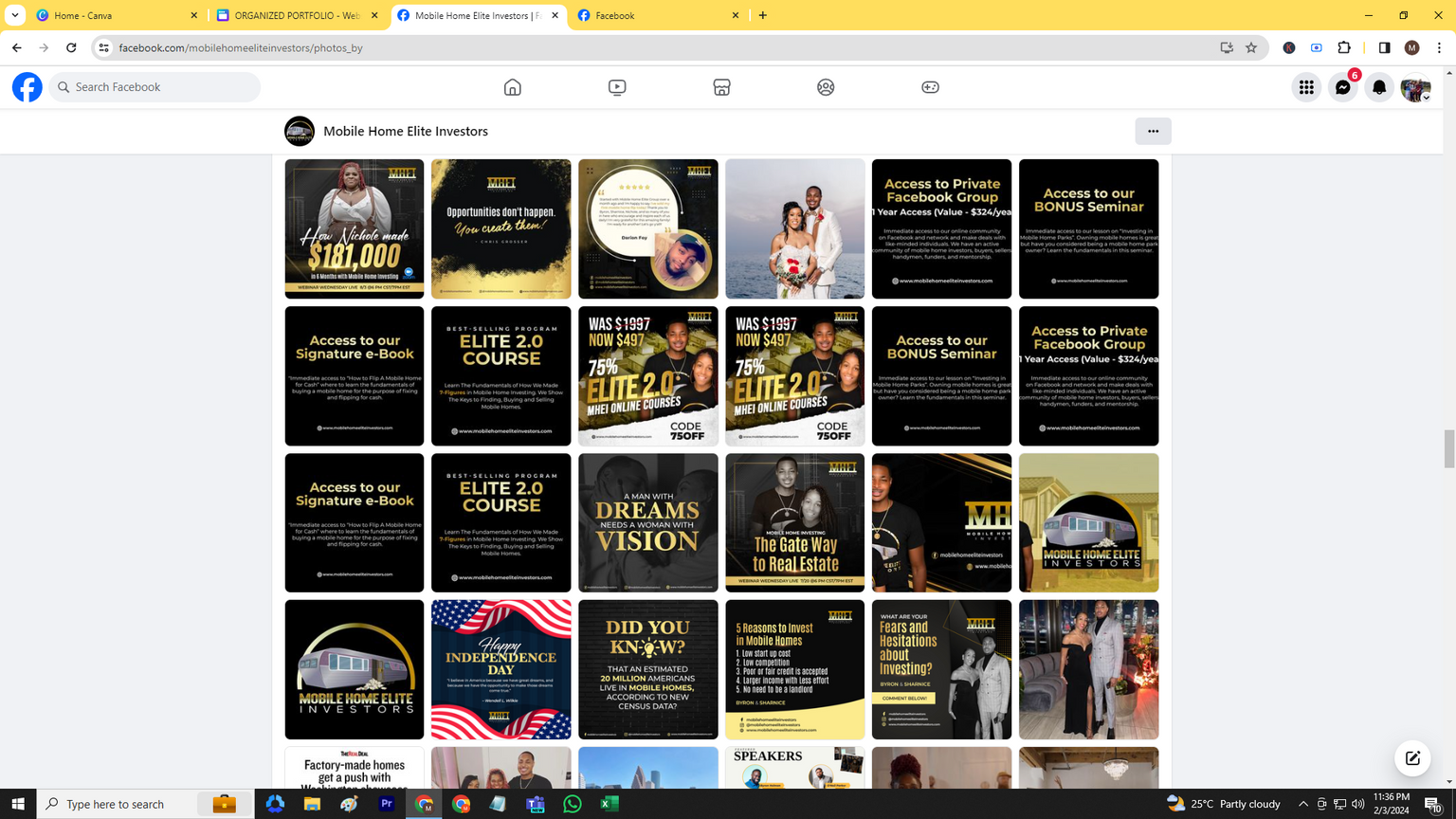Go back to the previous page
1456x819 pixels.
tap(17, 47)
